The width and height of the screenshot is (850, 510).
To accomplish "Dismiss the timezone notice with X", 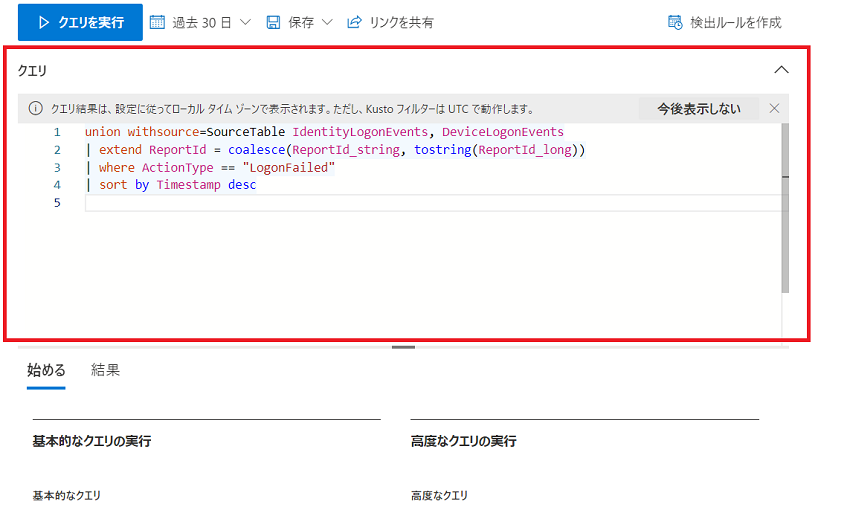I will (x=775, y=108).
